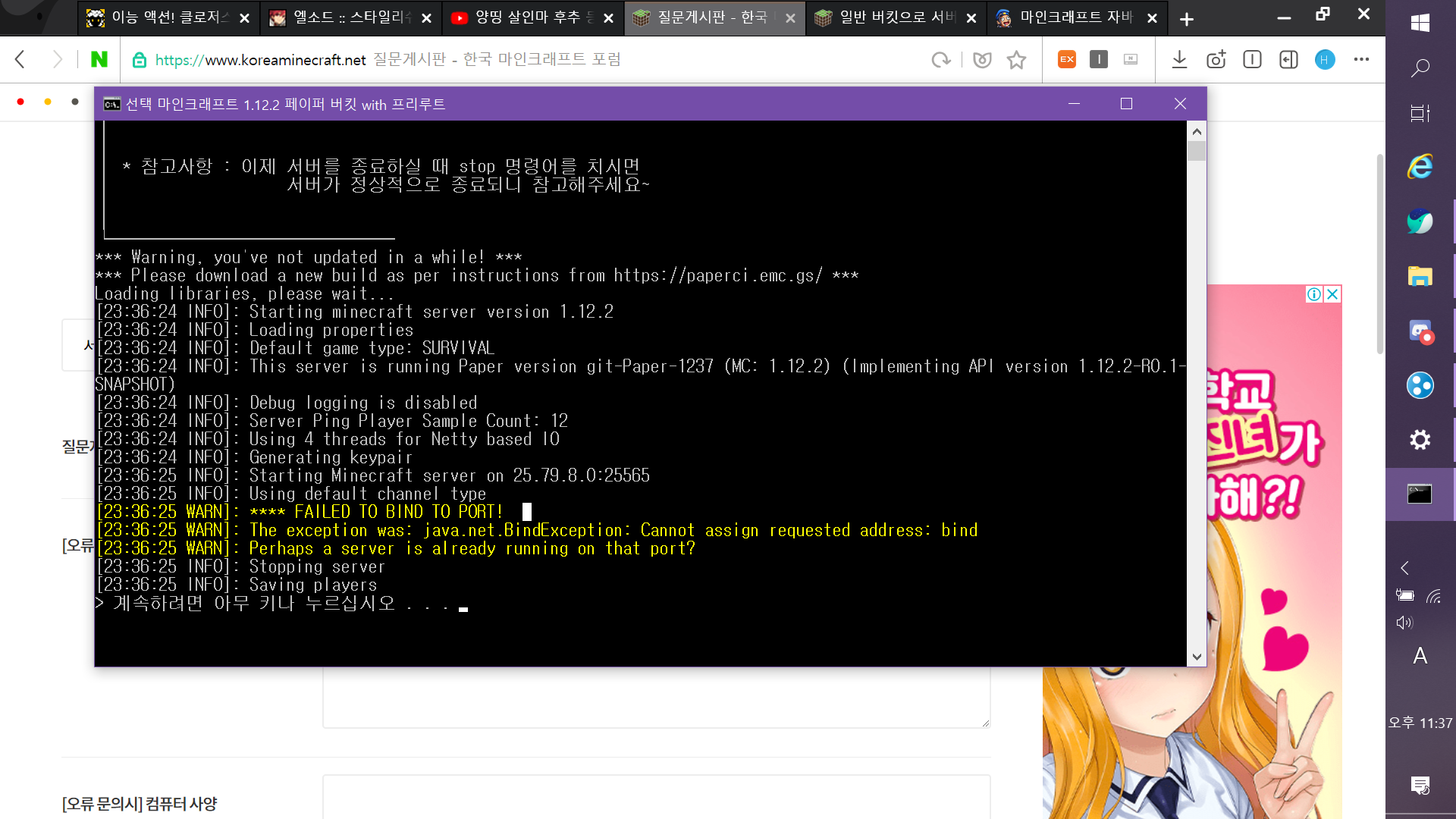
Task: Open blue profile avatar H icon
Action: coord(1325,59)
